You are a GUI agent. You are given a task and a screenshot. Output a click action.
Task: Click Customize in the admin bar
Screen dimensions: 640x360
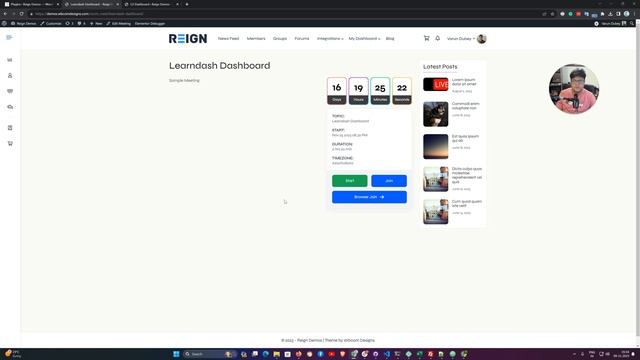(x=51, y=24)
